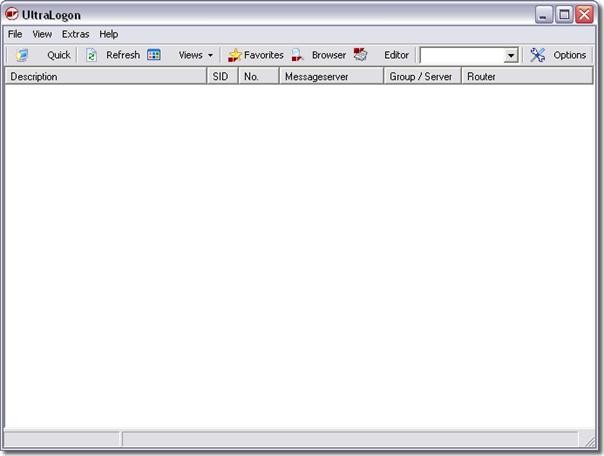Click inside the toolbar combo box field
Image resolution: width=604 pixels, height=456 pixels.
462,55
